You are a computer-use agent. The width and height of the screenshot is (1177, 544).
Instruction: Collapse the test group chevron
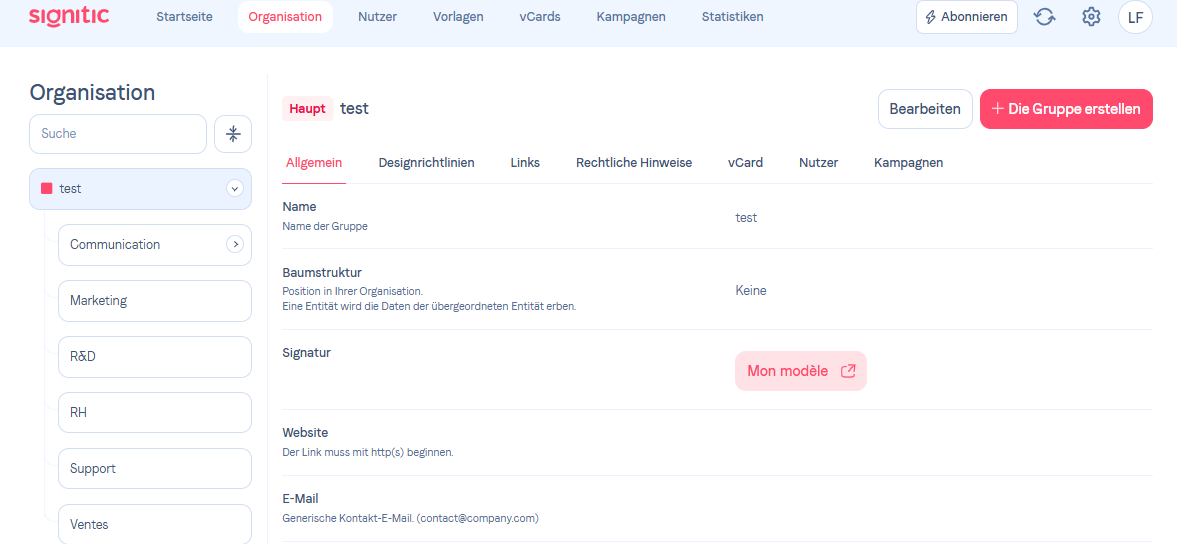pyautogui.click(x=235, y=189)
